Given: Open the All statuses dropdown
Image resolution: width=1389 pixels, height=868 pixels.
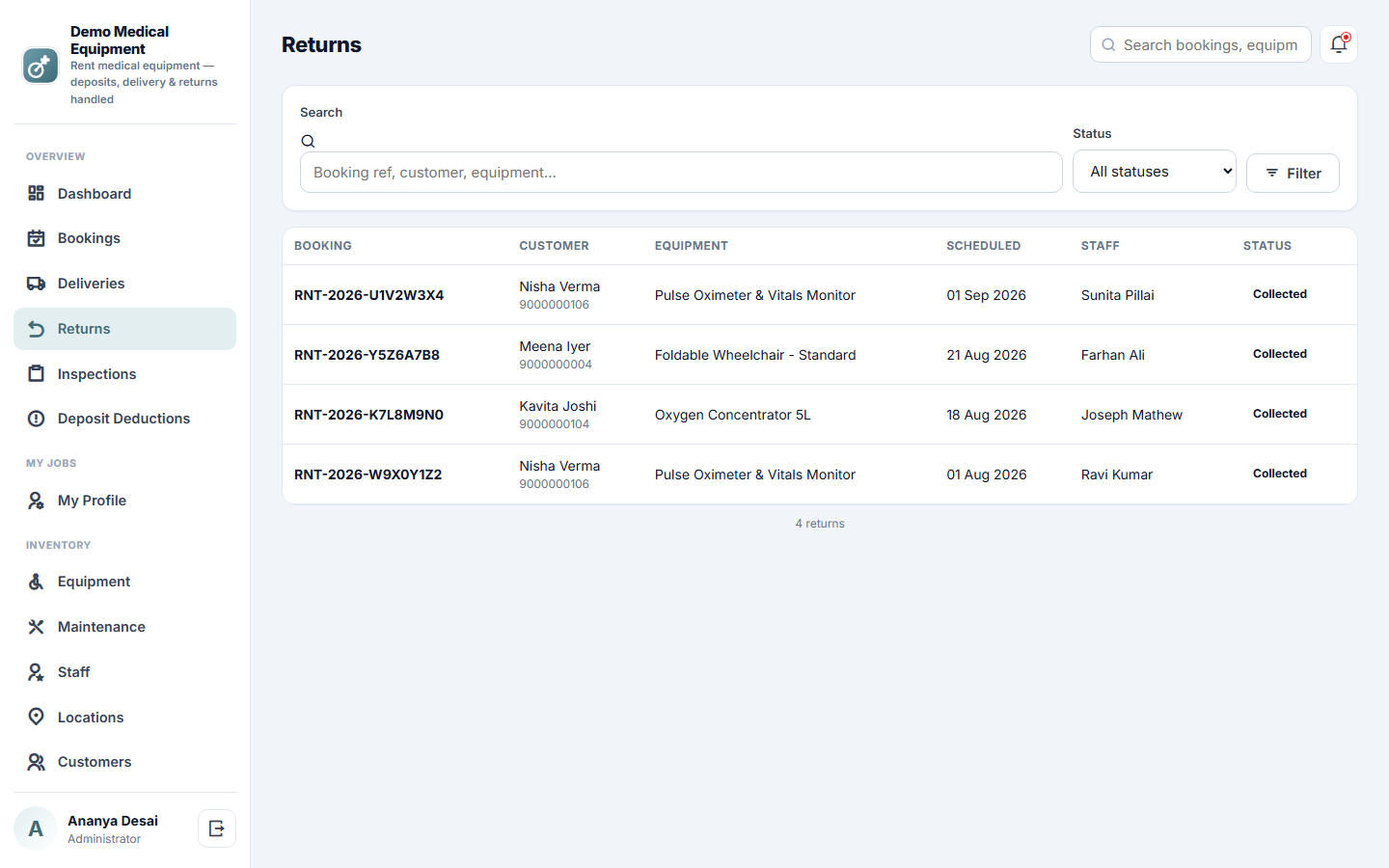Looking at the screenshot, I should pyautogui.click(x=1155, y=172).
